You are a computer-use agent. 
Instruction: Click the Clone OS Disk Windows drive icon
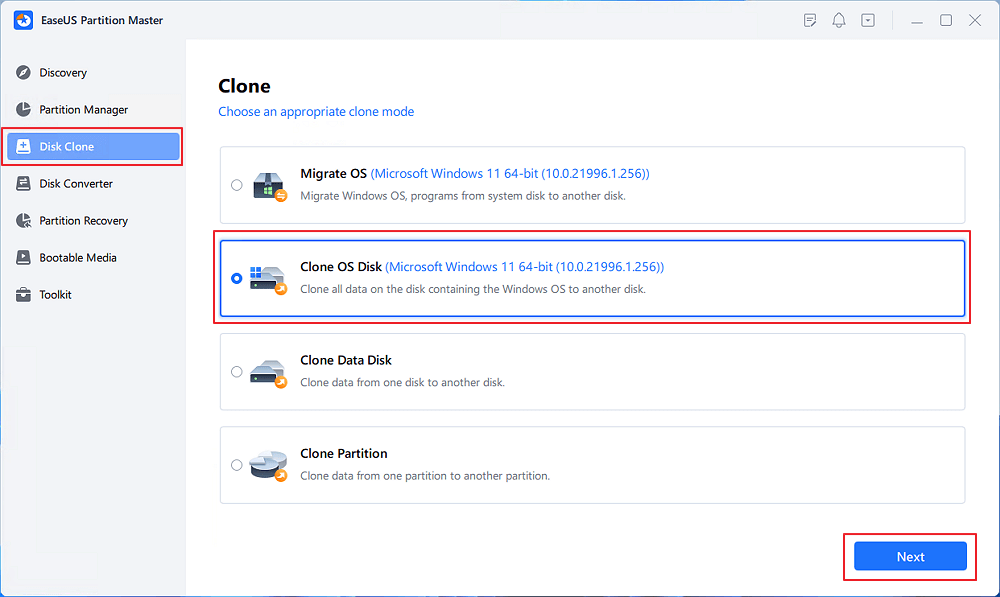268,279
